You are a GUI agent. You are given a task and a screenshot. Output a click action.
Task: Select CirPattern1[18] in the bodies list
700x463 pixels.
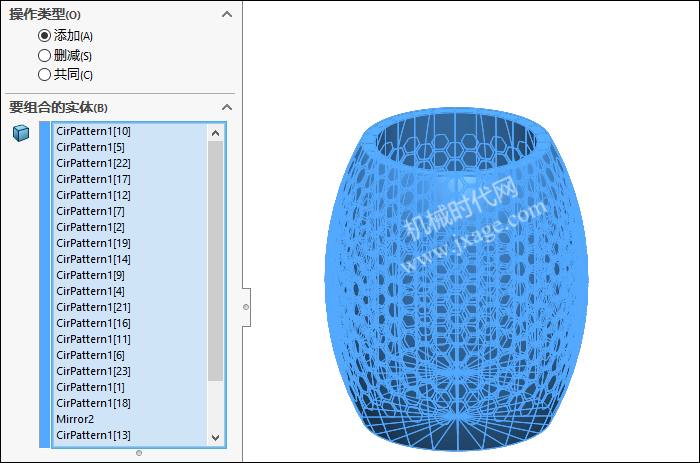[x=130, y=403]
